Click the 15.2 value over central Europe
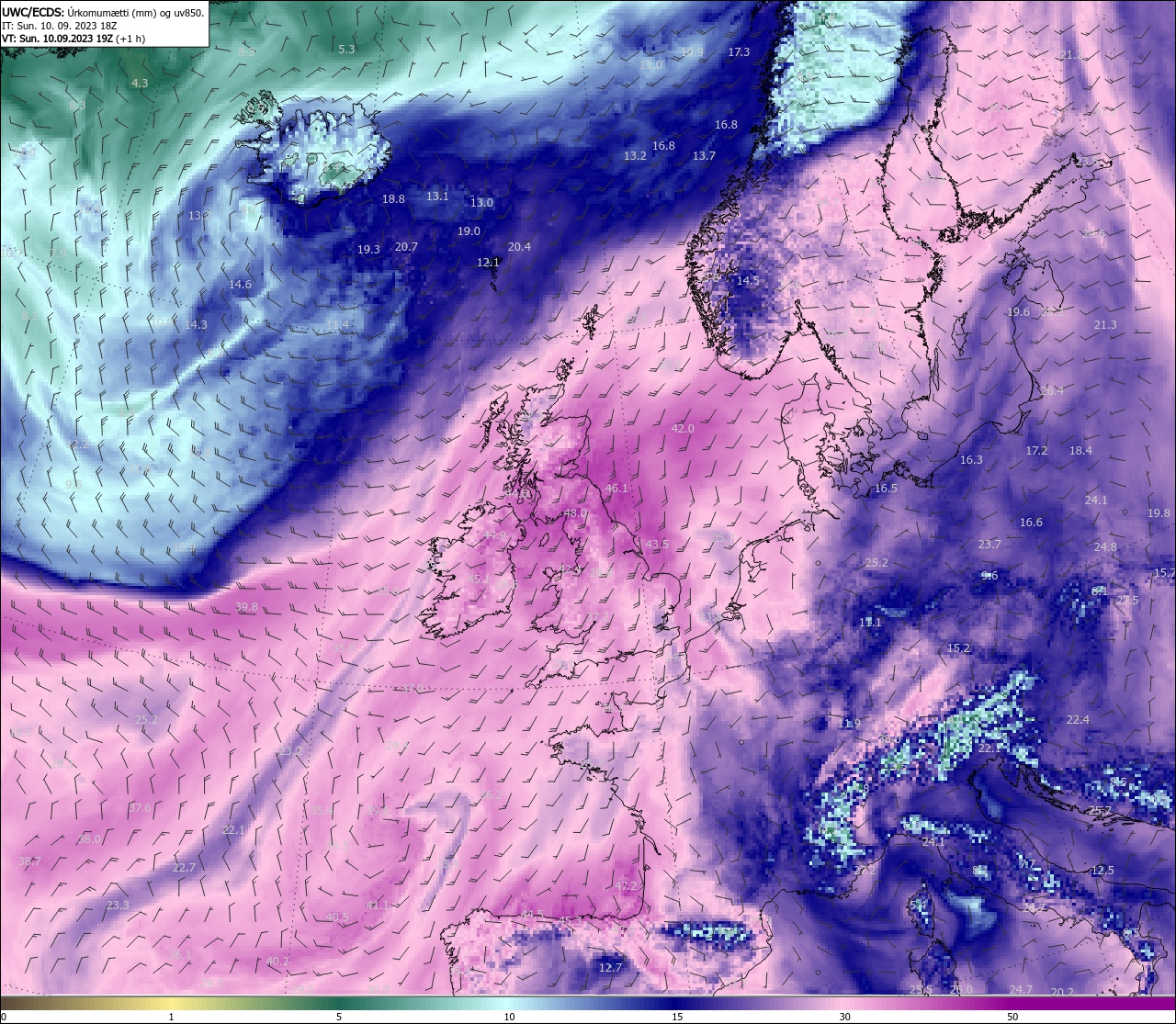This screenshot has width=1176, height=1024. point(958,648)
